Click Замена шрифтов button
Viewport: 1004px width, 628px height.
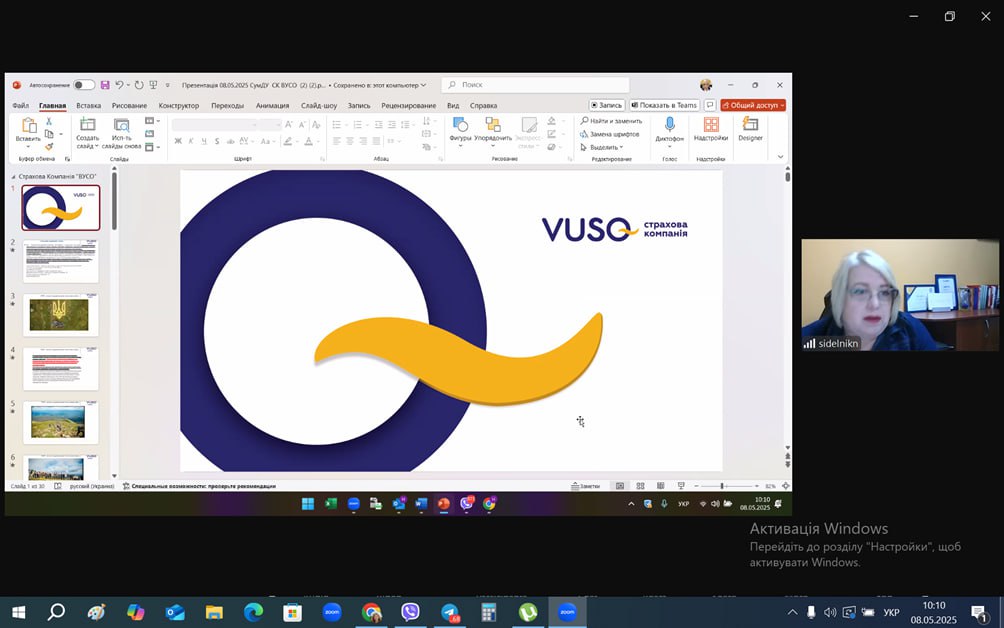tap(610, 134)
